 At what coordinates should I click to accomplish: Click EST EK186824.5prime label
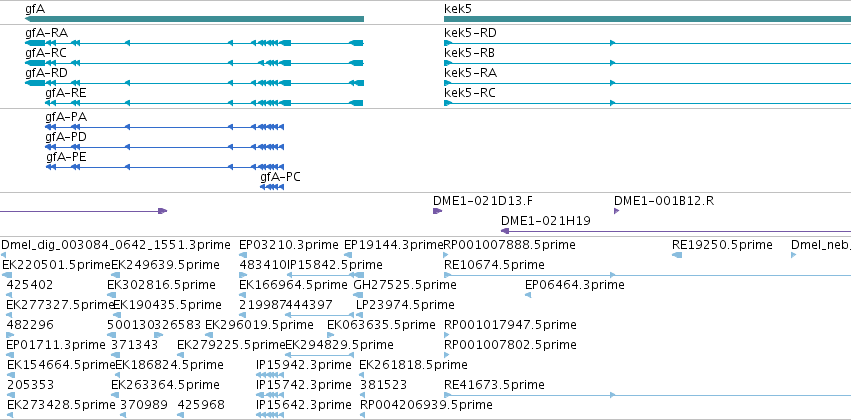[169, 365]
